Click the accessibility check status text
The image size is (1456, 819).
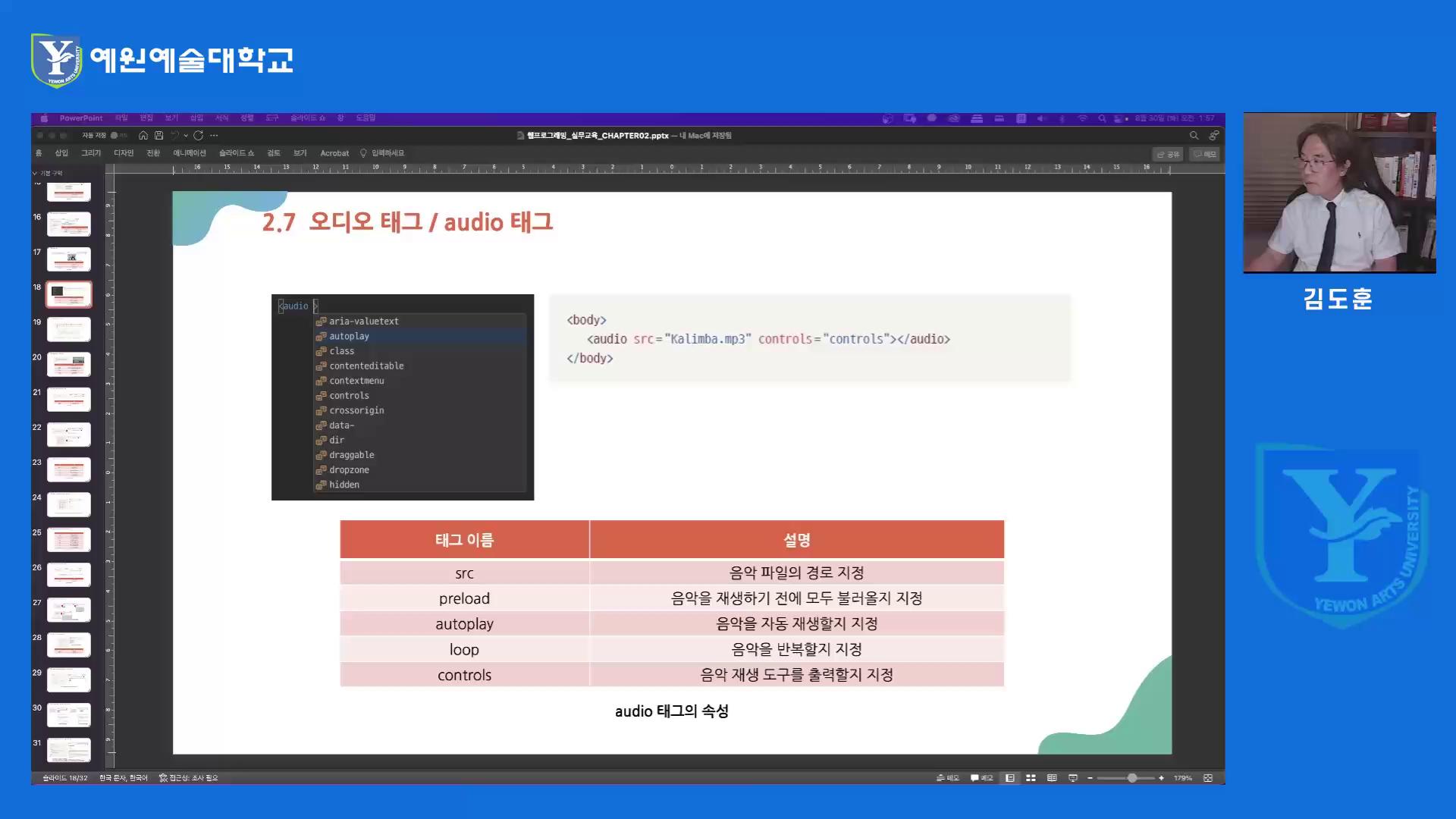pos(189,778)
